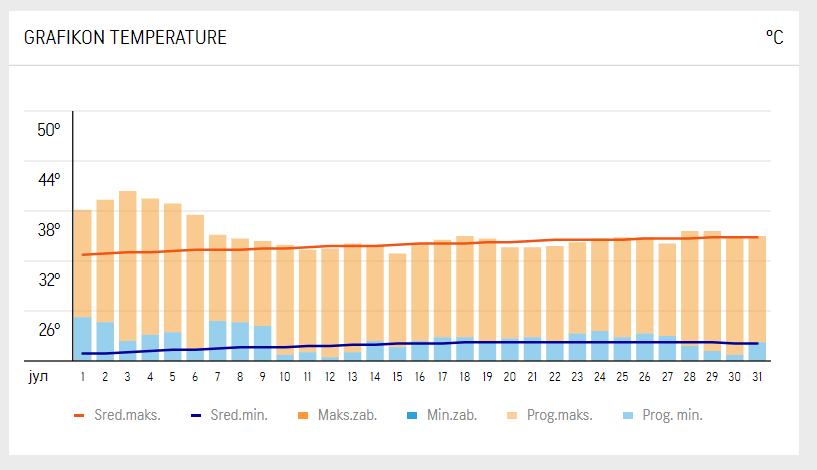Toggle the Sred.maks. legend series
The height and width of the screenshot is (470, 817).
pos(117,415)
